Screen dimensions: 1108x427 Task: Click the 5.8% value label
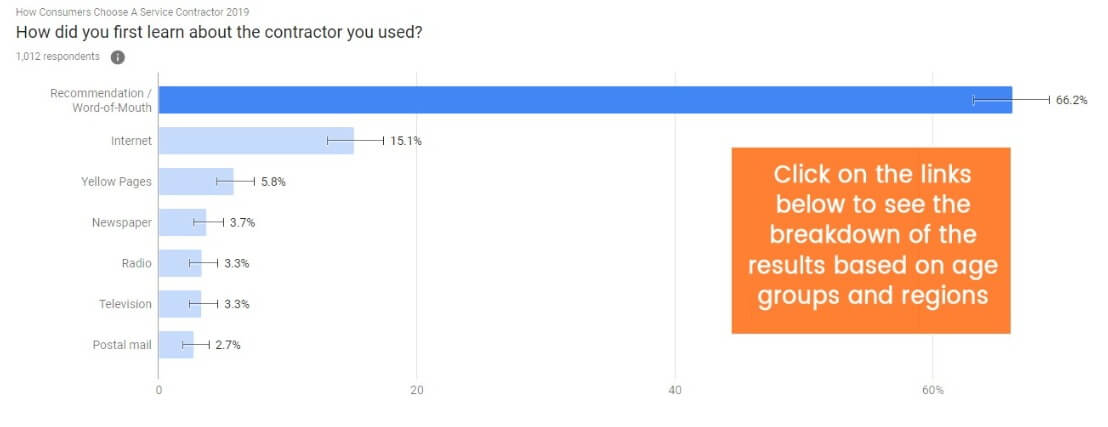tap(273, 182)
